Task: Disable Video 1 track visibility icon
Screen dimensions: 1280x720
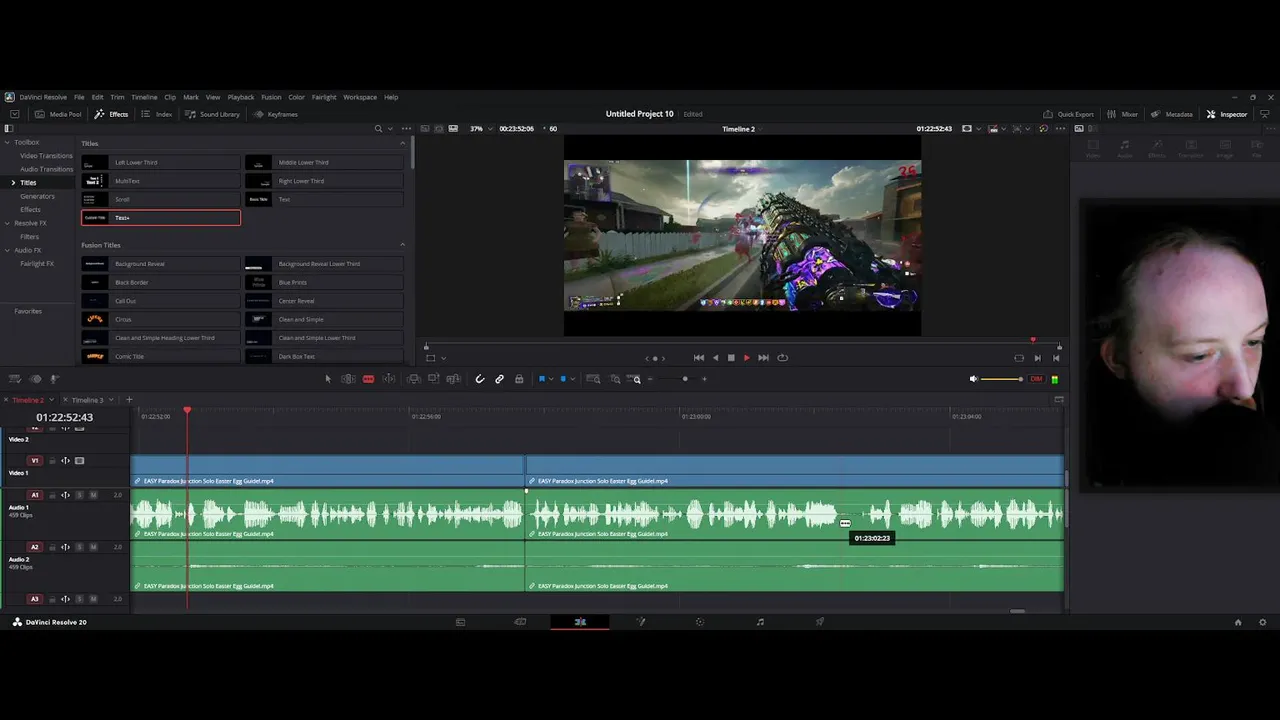Action: (x=80, y=461)
